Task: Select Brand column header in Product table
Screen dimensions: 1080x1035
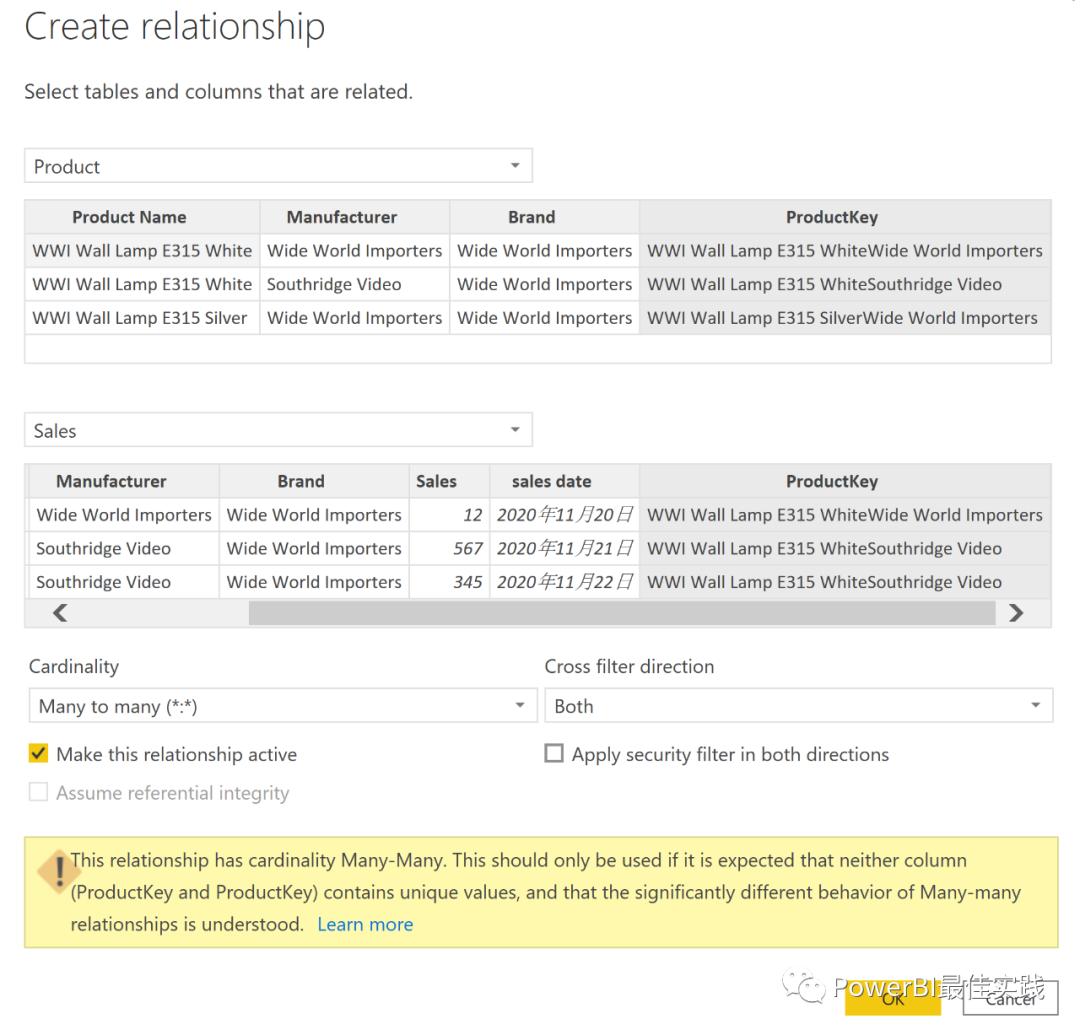Action: click(531, 217)
